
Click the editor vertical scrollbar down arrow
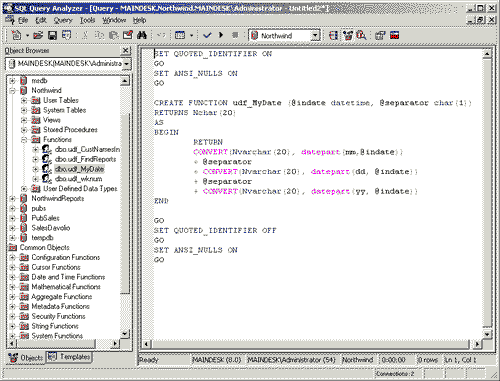[487, 334]
